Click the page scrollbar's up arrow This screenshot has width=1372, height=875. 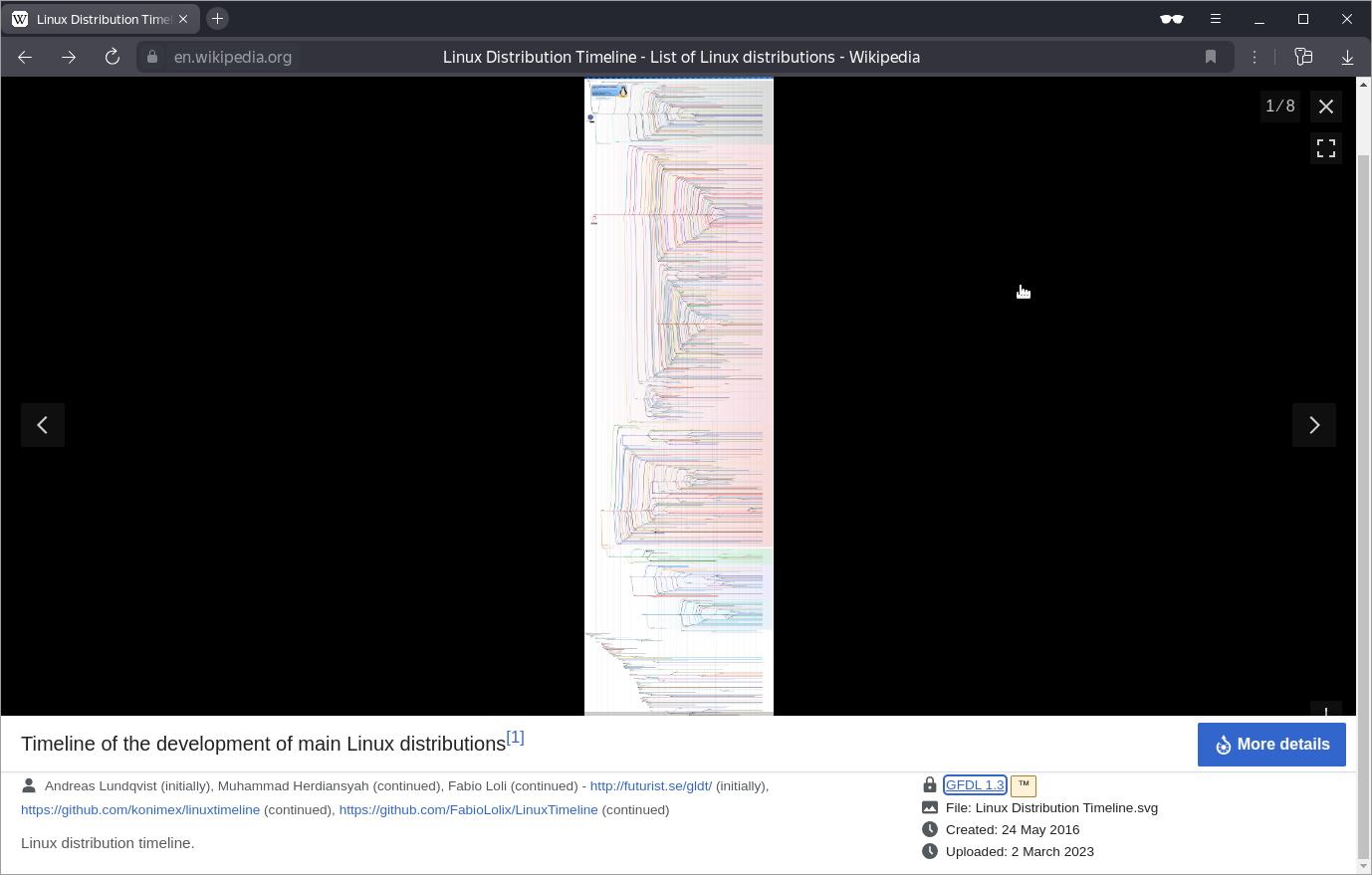click(x=1364, y=84)
